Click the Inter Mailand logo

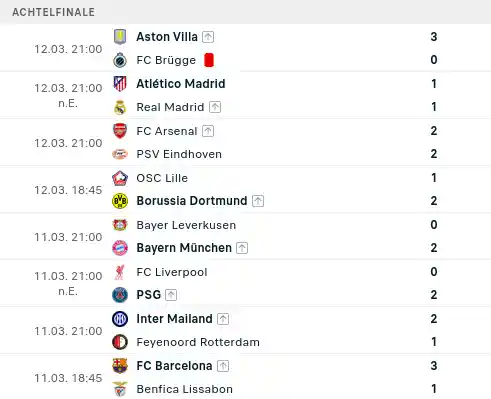(120, 319)
